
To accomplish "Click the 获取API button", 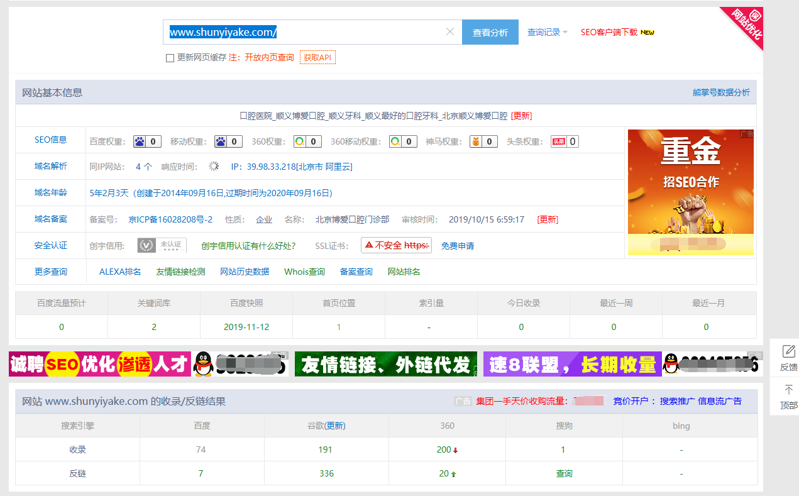I will 317,58.
